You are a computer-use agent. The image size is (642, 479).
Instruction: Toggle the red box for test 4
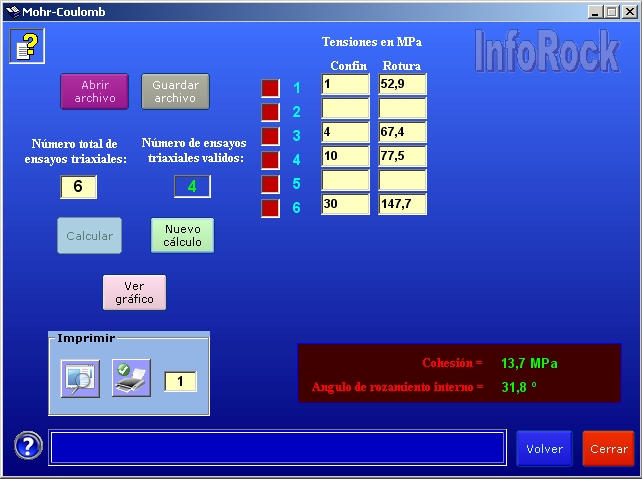coord(270,160)
